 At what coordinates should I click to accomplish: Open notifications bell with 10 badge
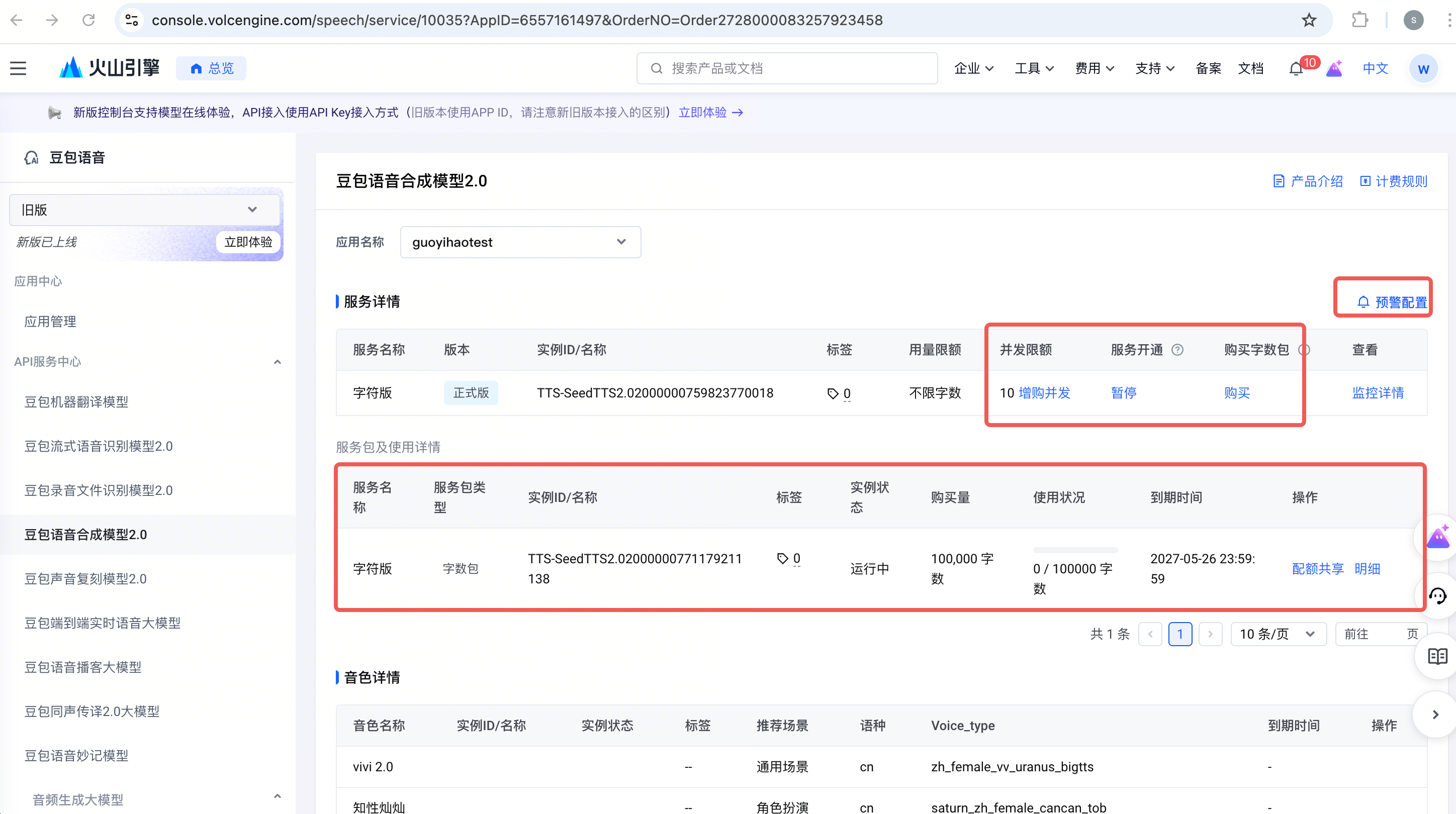pyautogui.click(x=1296, y=68)
